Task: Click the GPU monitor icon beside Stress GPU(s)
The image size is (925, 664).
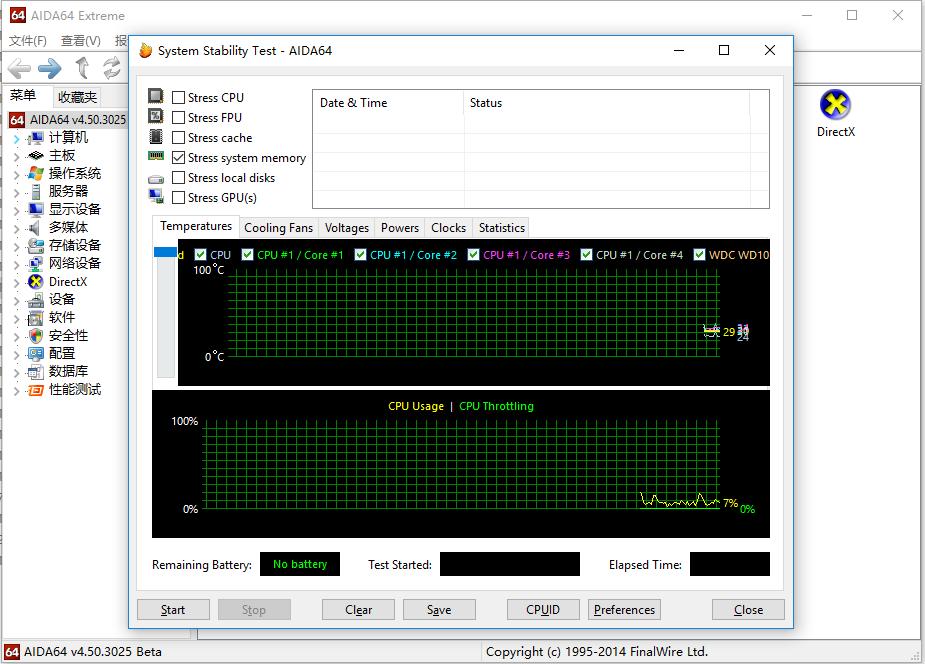Action: pyautogui.click(x=156, y=196)
